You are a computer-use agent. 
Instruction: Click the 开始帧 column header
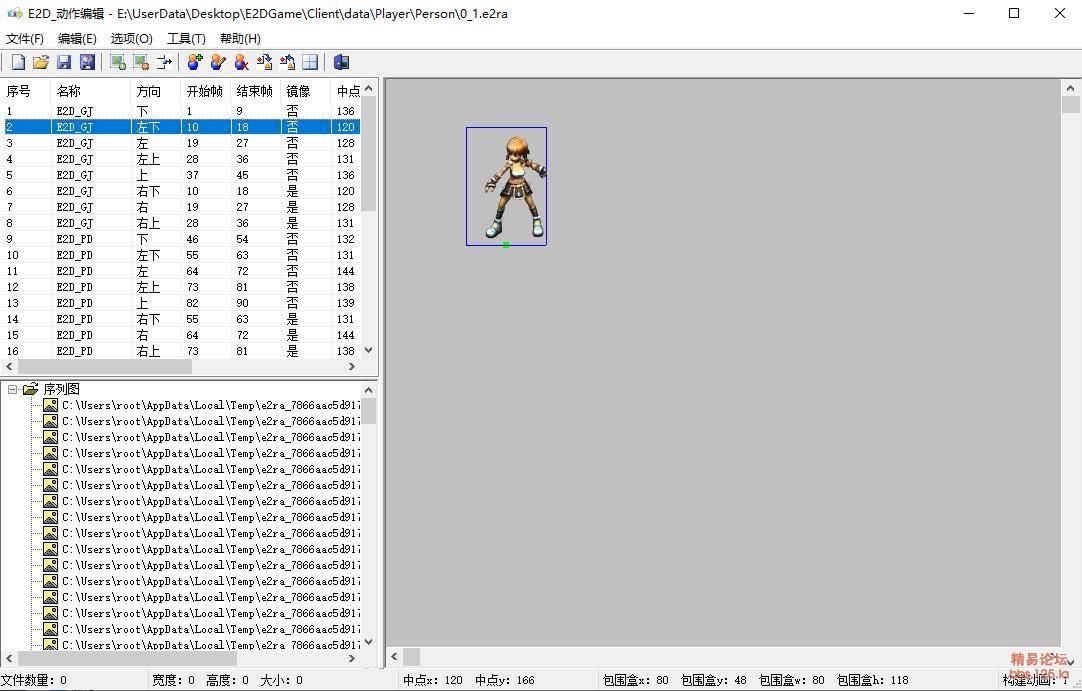[x=204, y=91]
